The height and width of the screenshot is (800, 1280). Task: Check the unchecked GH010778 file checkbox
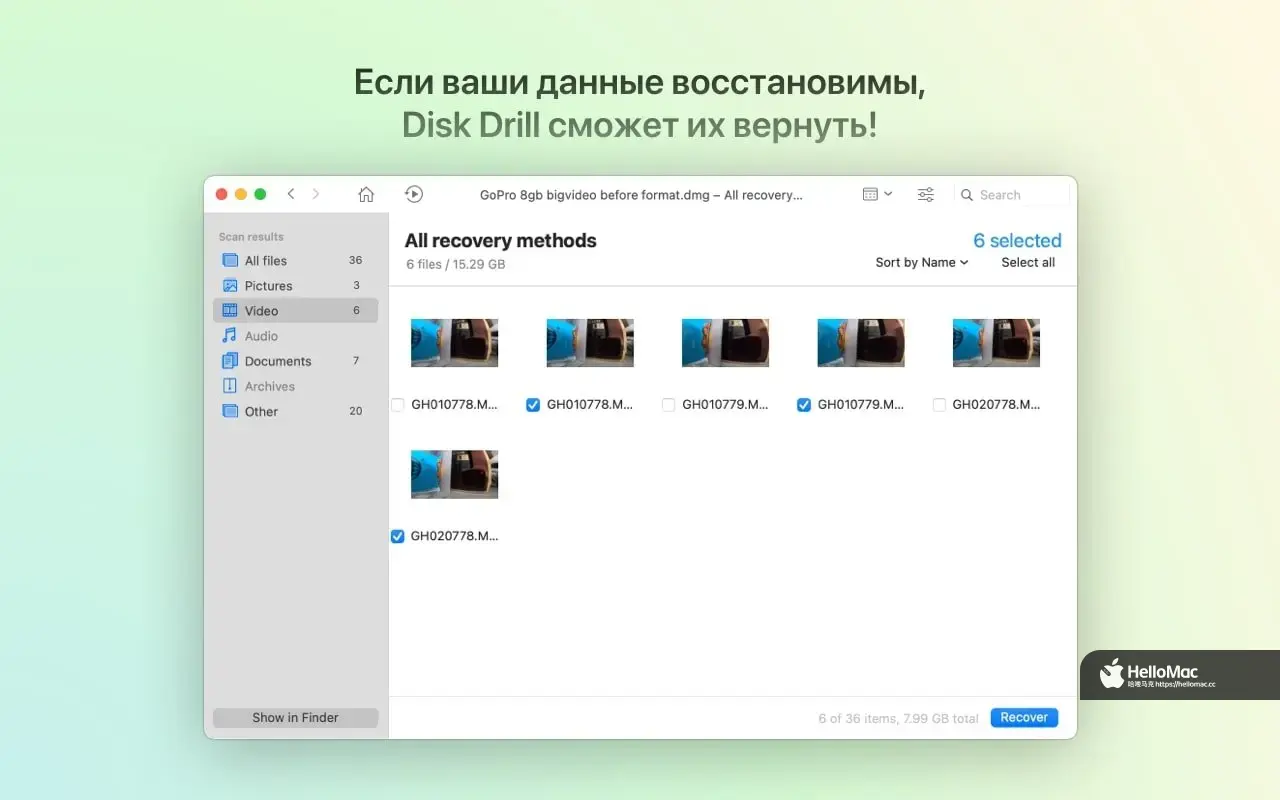click(397, 405)
